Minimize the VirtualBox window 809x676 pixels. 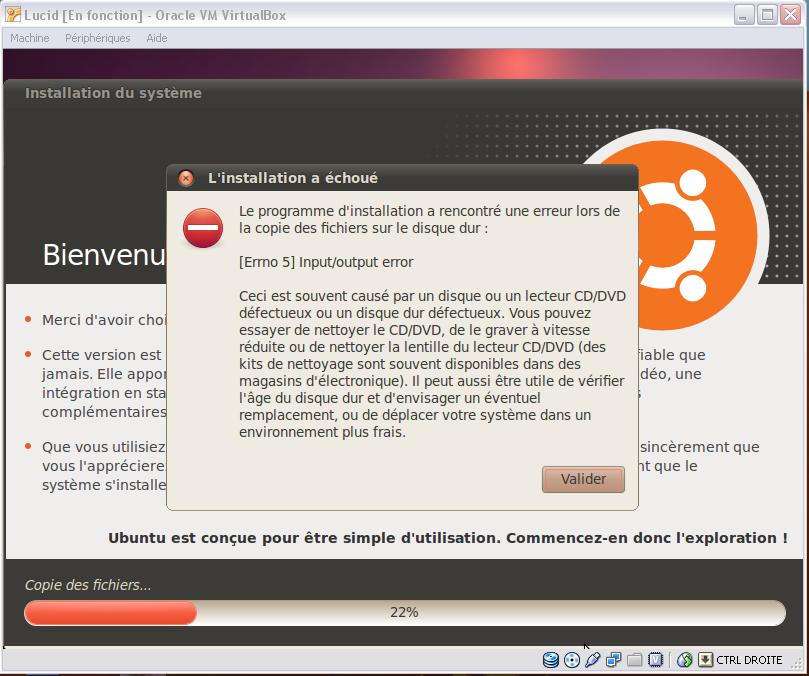coord(744,15)
